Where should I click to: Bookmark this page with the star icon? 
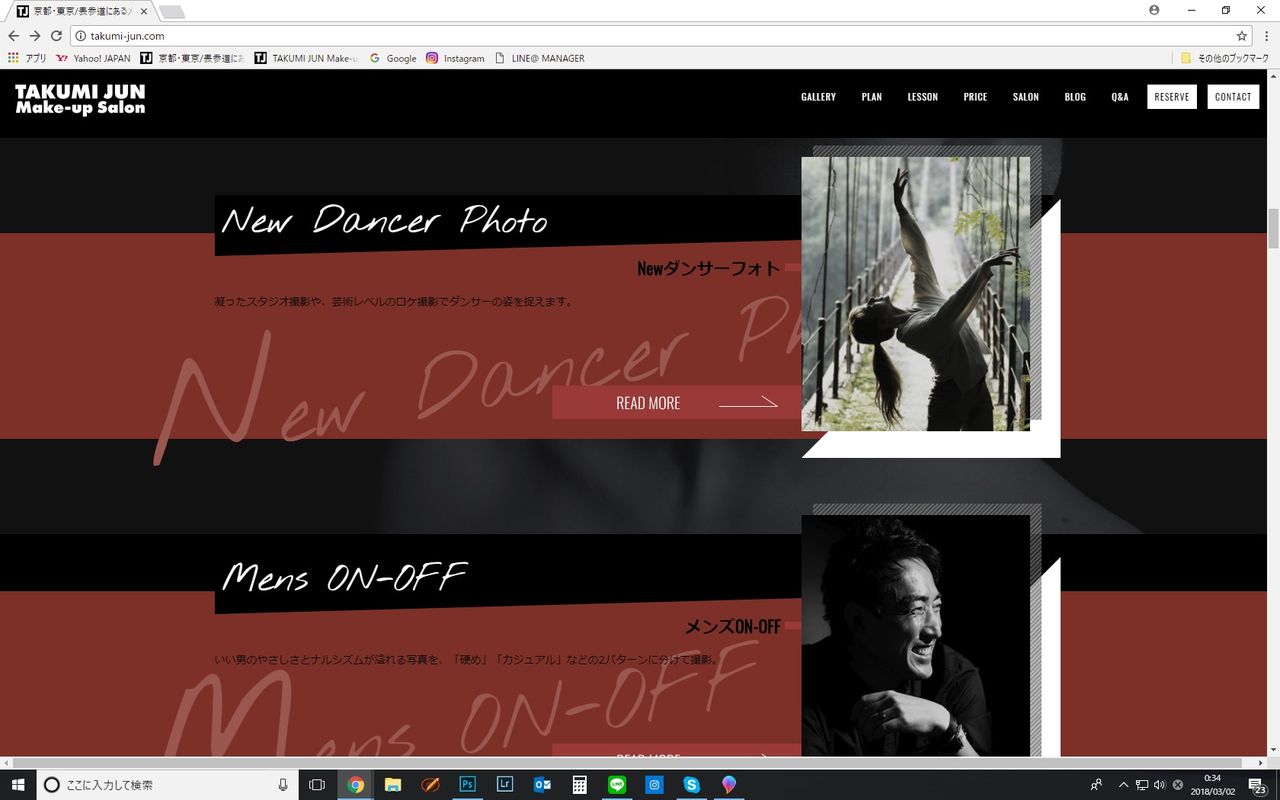tap(1242, 36)
